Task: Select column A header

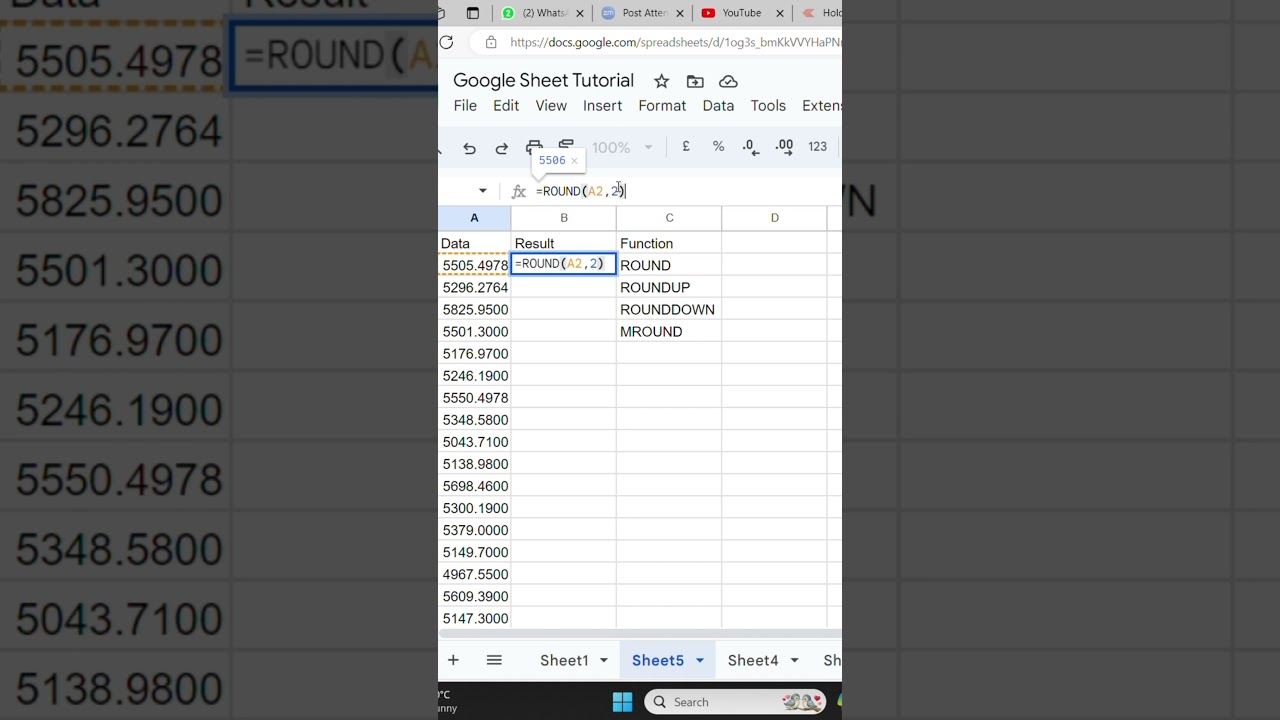Action: tap(474, 218)
